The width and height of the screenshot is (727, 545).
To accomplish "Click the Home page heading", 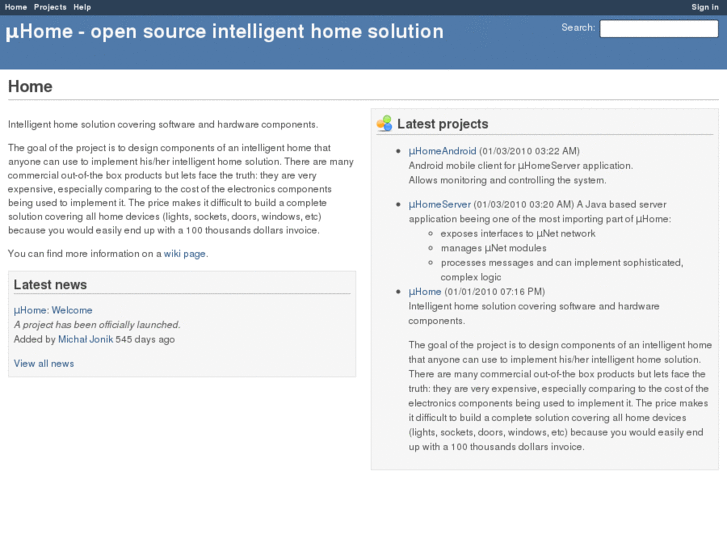I will click(30, 87).
